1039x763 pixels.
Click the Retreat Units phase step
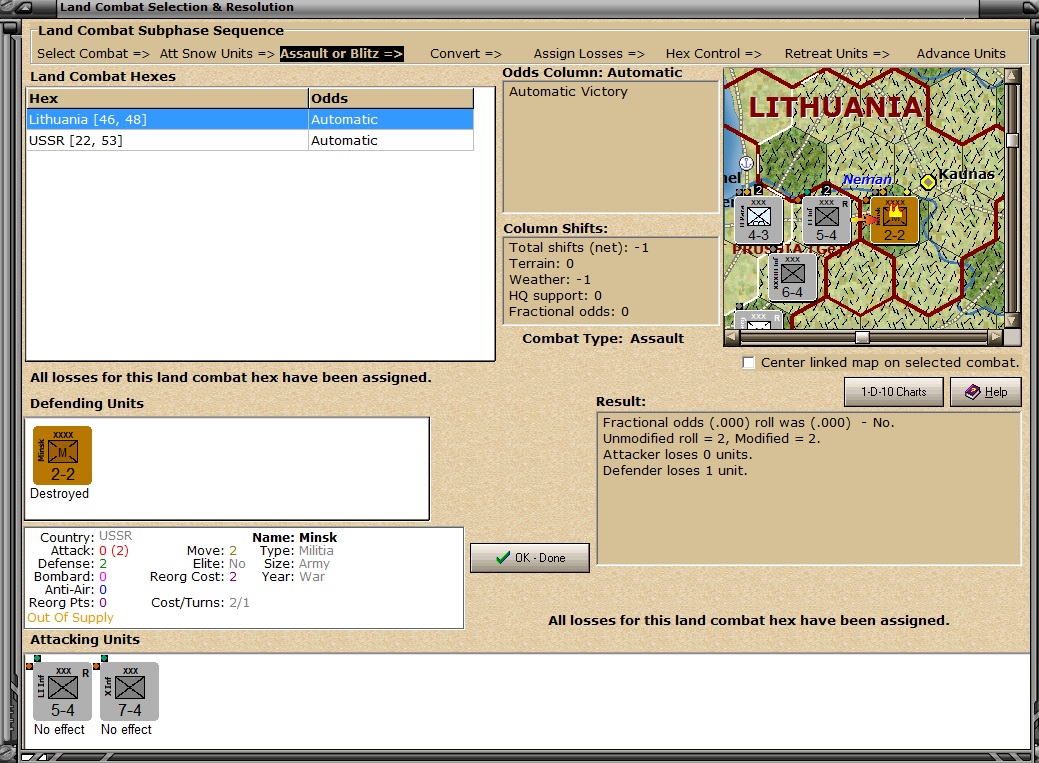[x=836, y=54]
